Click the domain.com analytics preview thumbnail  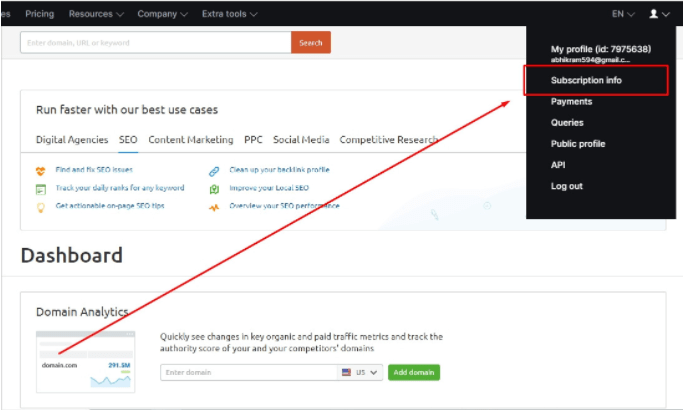[x=85, y=362]
